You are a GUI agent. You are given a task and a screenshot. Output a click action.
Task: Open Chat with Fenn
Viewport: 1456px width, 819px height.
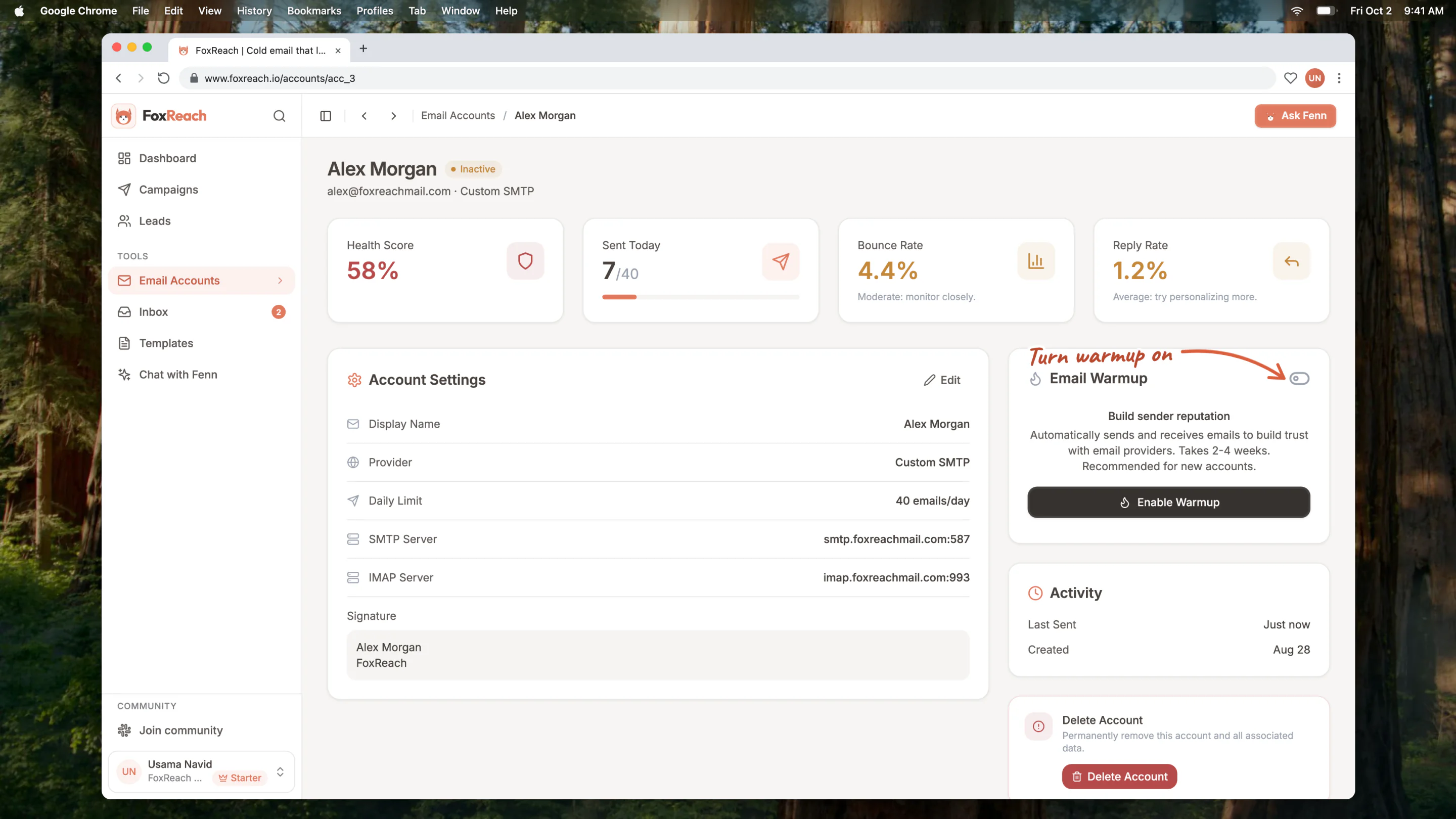(x=201, y=374)
